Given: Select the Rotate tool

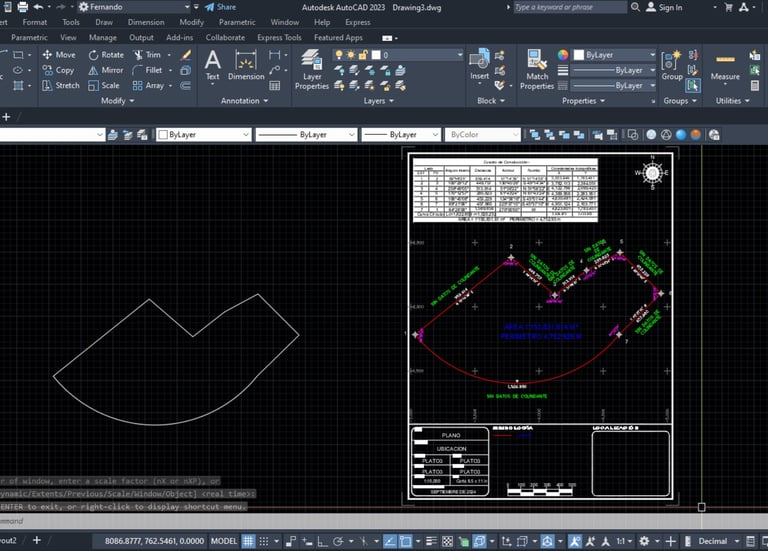Looking at the screenshot, I should [106, 55].
